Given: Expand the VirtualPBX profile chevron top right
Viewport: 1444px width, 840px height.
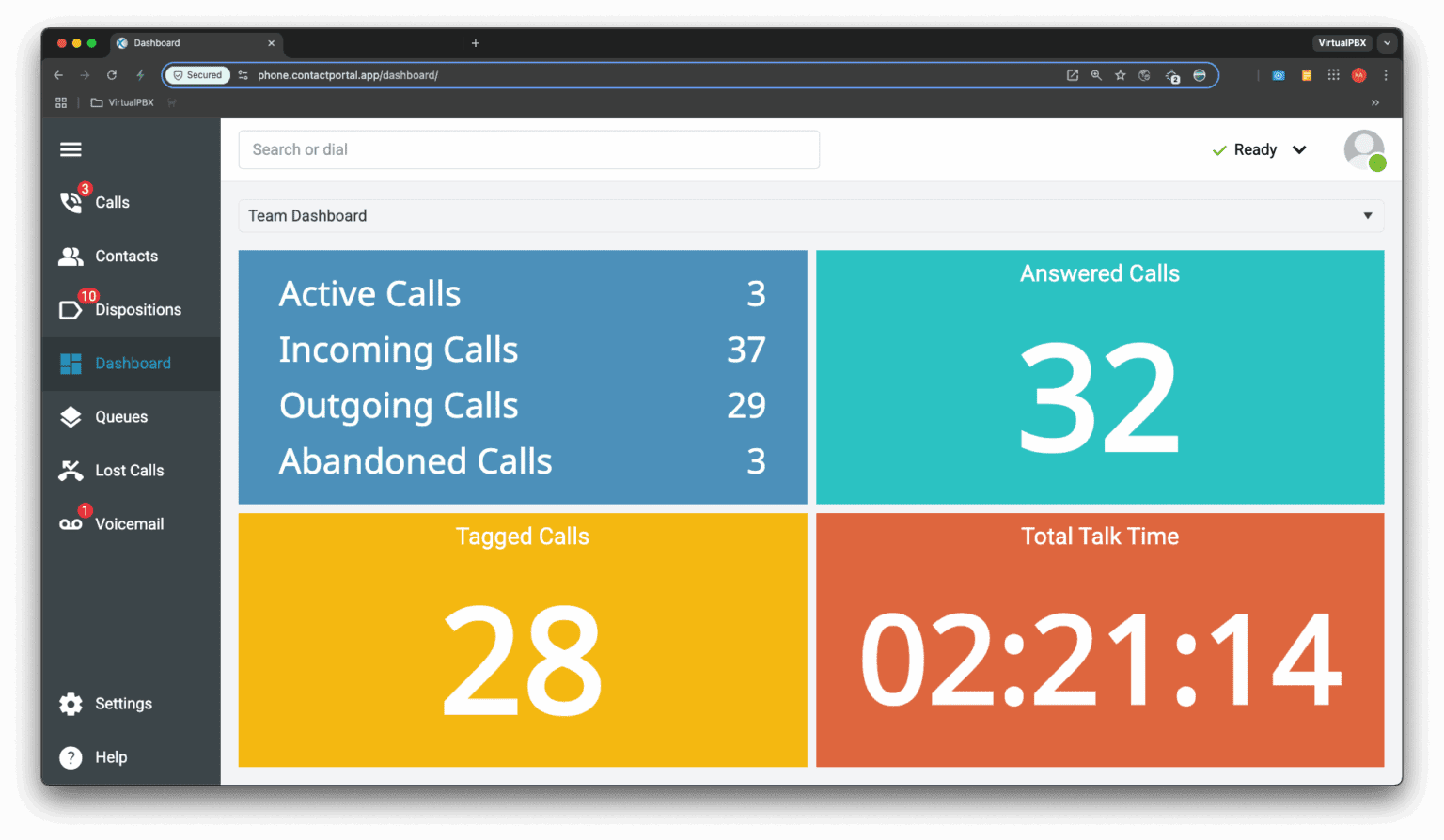Looking at the screenshot, I should [1388, 42].
